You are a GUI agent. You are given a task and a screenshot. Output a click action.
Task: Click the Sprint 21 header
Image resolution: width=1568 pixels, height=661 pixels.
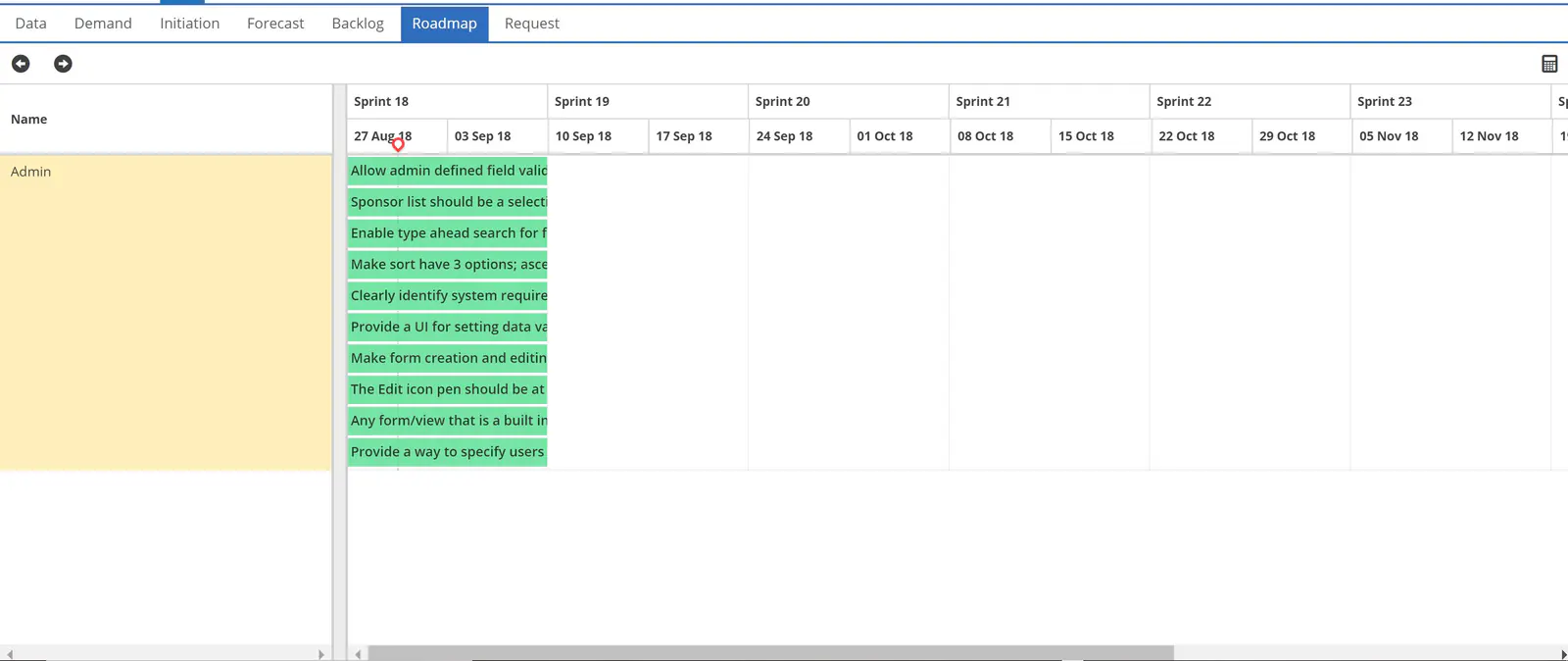[x=1050, y=101]
